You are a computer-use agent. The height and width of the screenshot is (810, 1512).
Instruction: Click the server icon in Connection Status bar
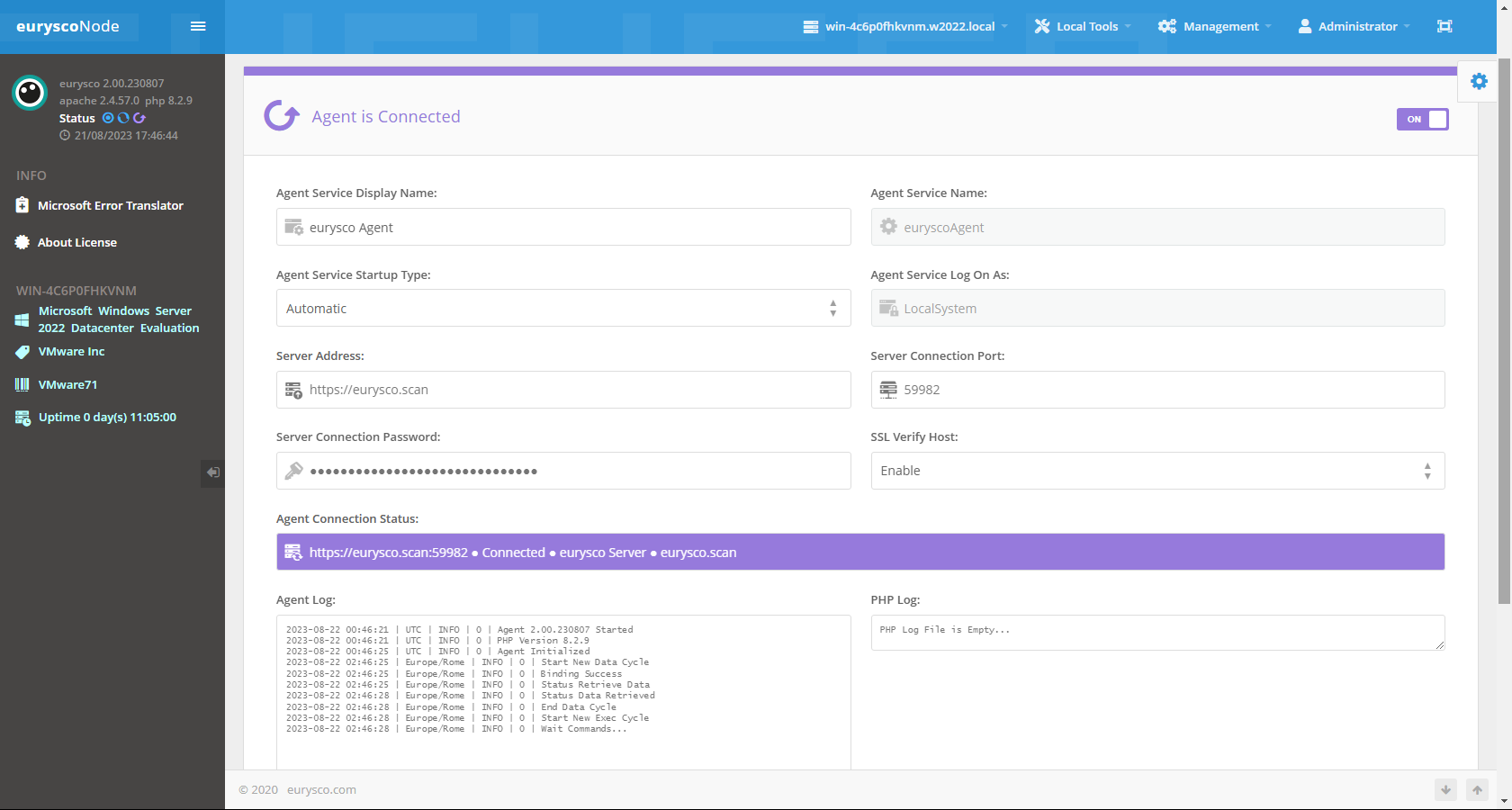tap(293, 552)
